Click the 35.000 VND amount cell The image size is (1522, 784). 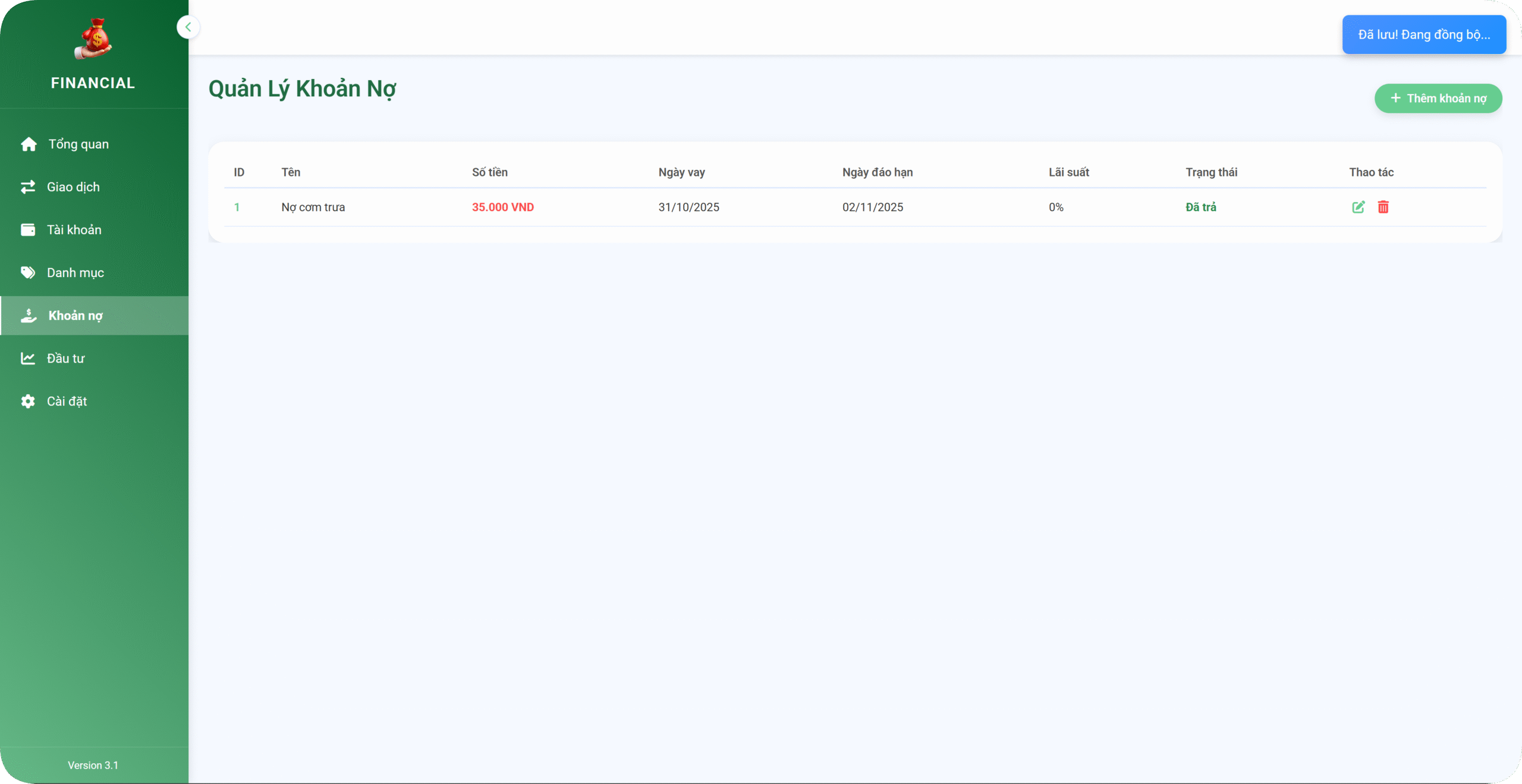[502, 207]
